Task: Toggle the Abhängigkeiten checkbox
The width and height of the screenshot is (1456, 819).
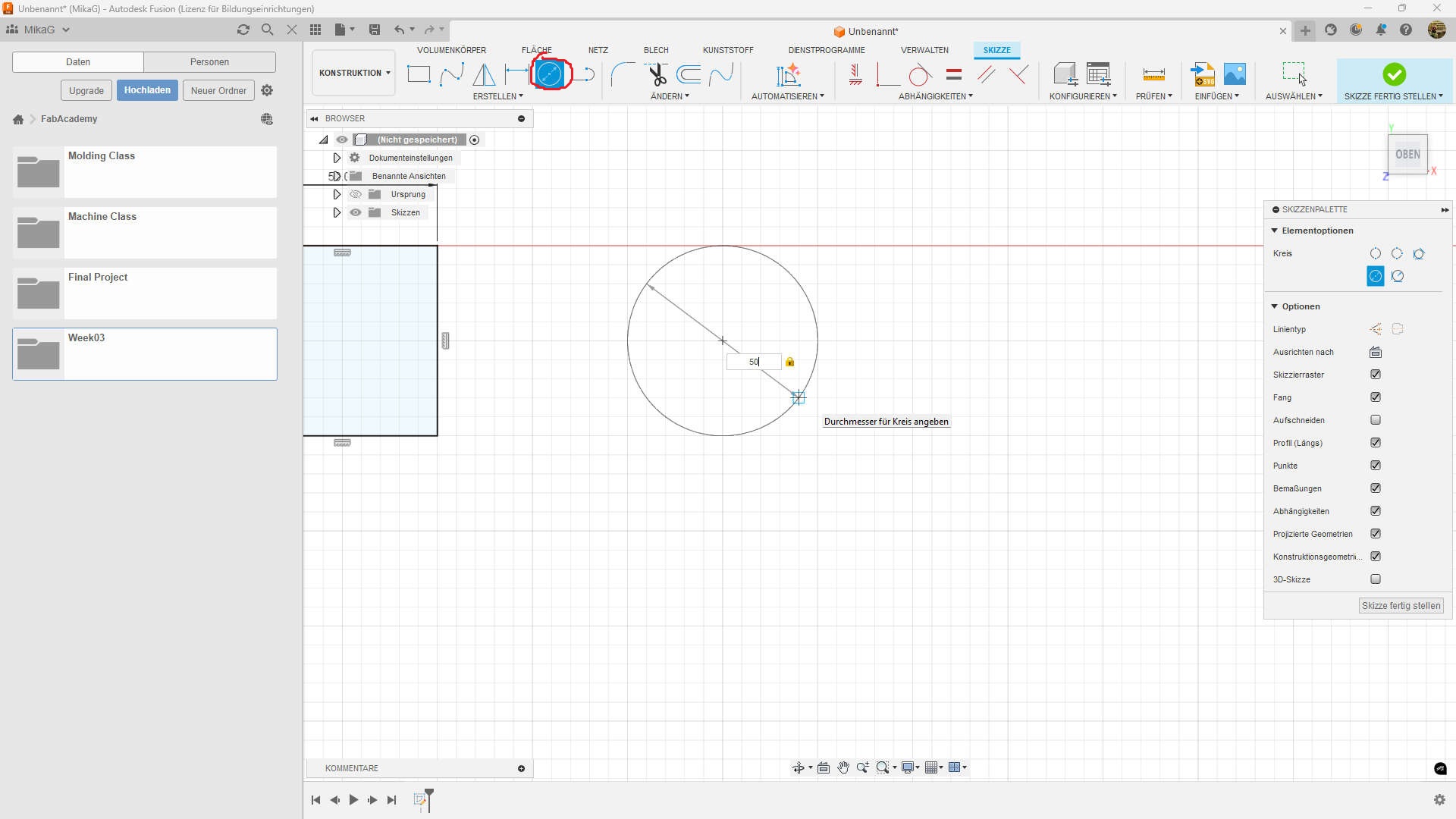Action: pos(1376,511)
